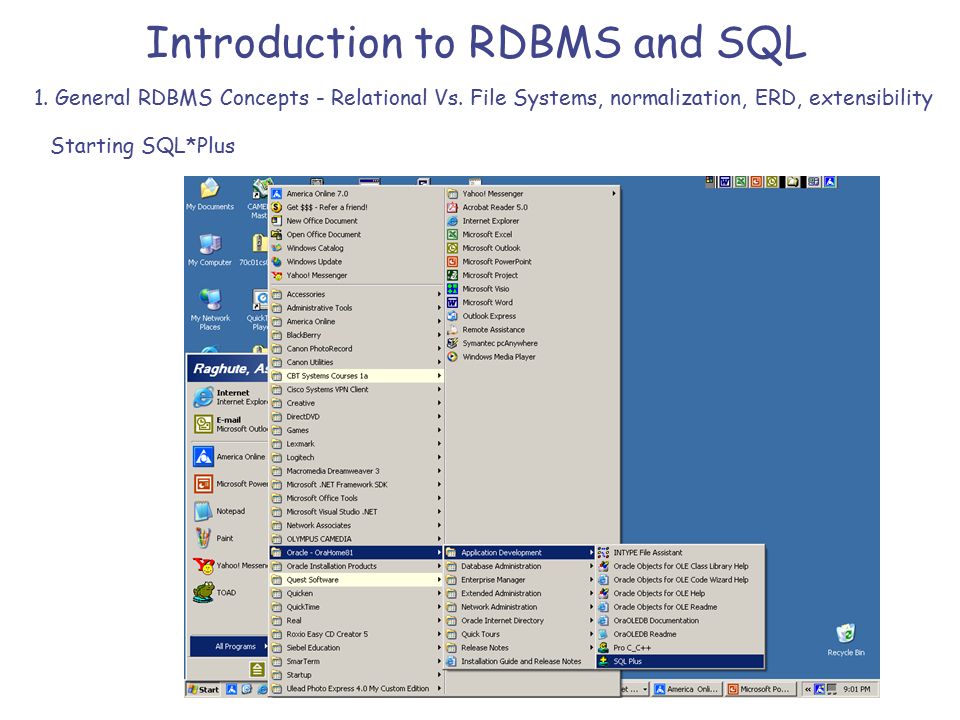Screen dimensions: 960x720
Task: Choose New Office Document
Action: 356,221
